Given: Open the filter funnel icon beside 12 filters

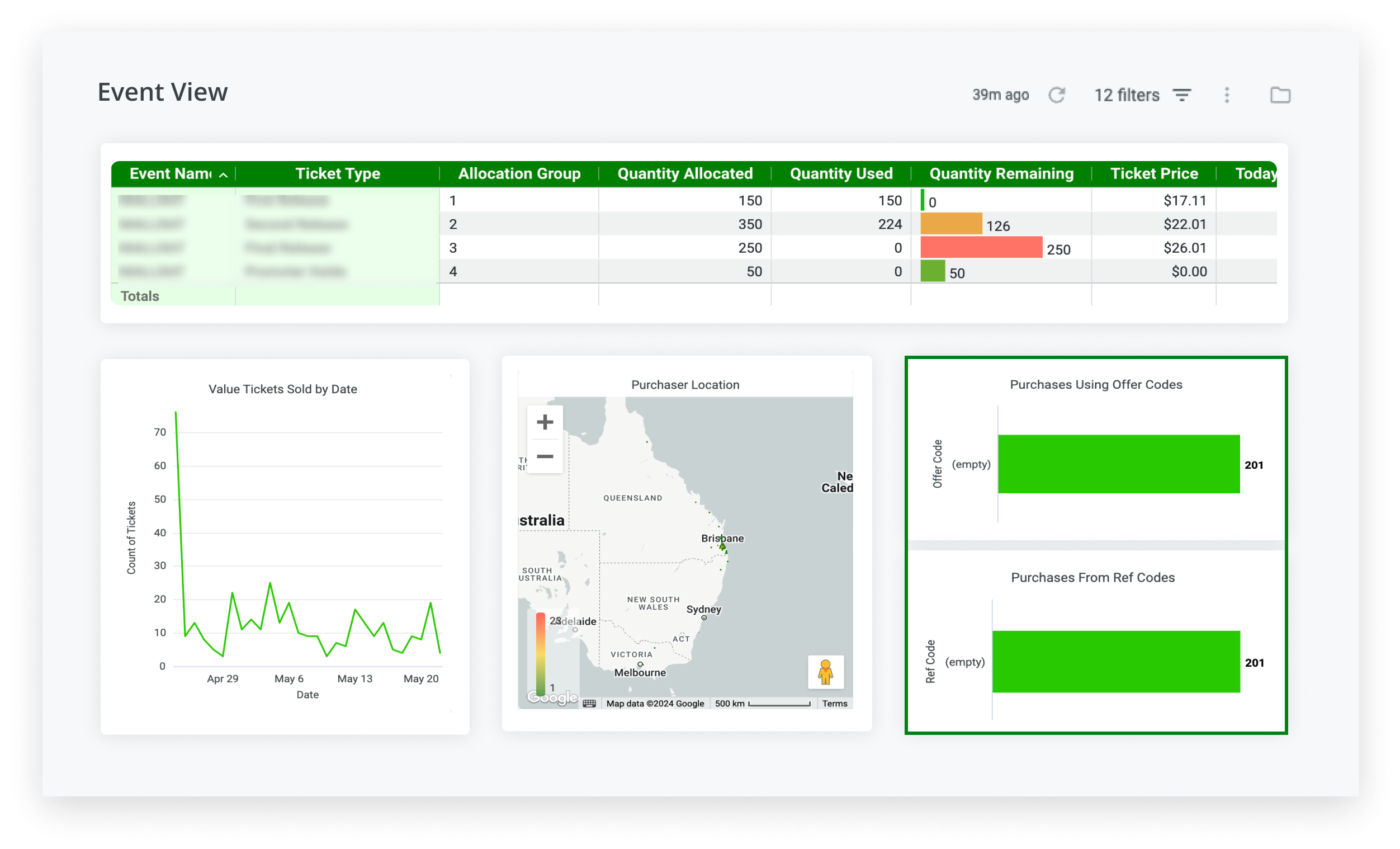Looking at the screenshot, I should (x=1181, y=95).
